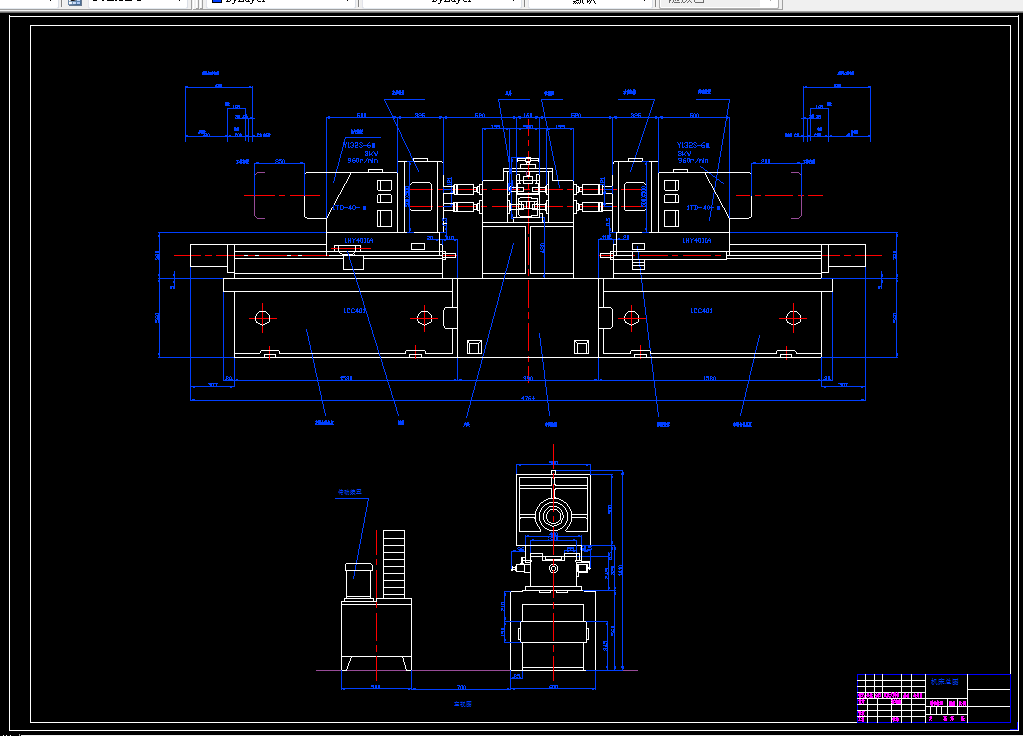This screenshot has height=736, width=1023.
Task: Click the right 1CC401 bed label
Action: [x=701, y=311]
